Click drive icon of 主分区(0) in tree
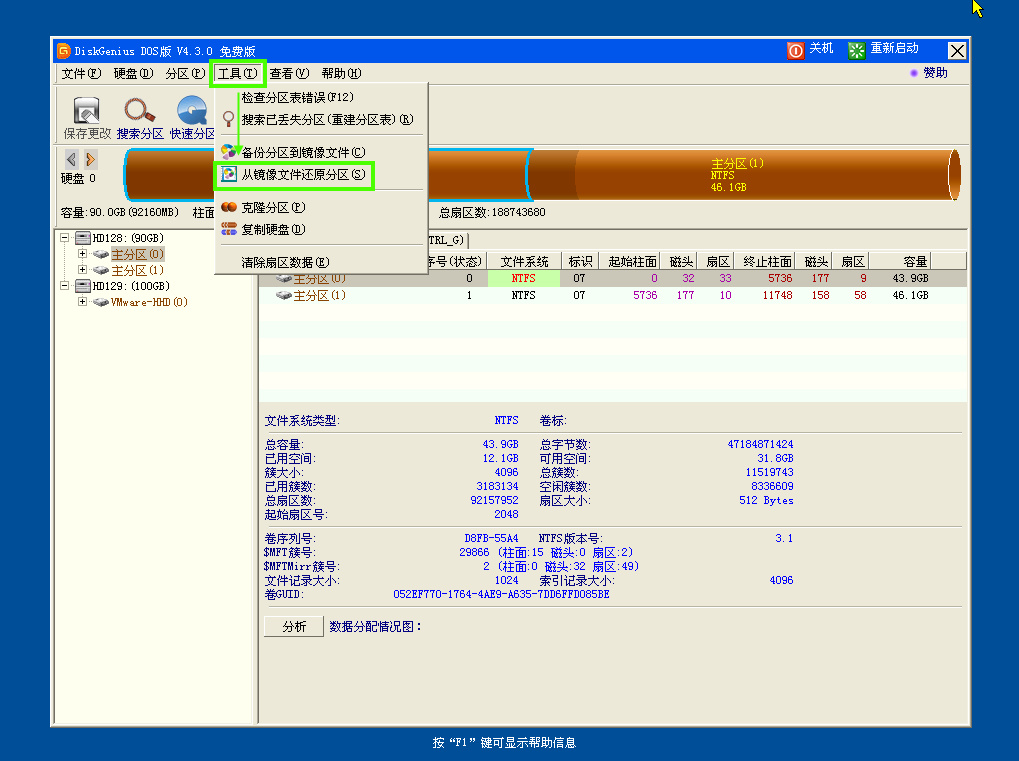1019x761 pixels. point(101,254)
